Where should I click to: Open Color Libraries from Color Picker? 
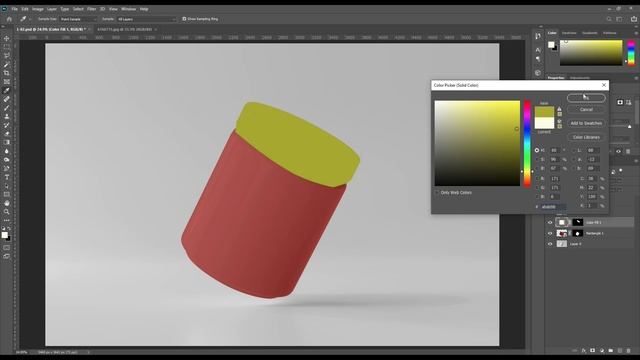[586, 137]
